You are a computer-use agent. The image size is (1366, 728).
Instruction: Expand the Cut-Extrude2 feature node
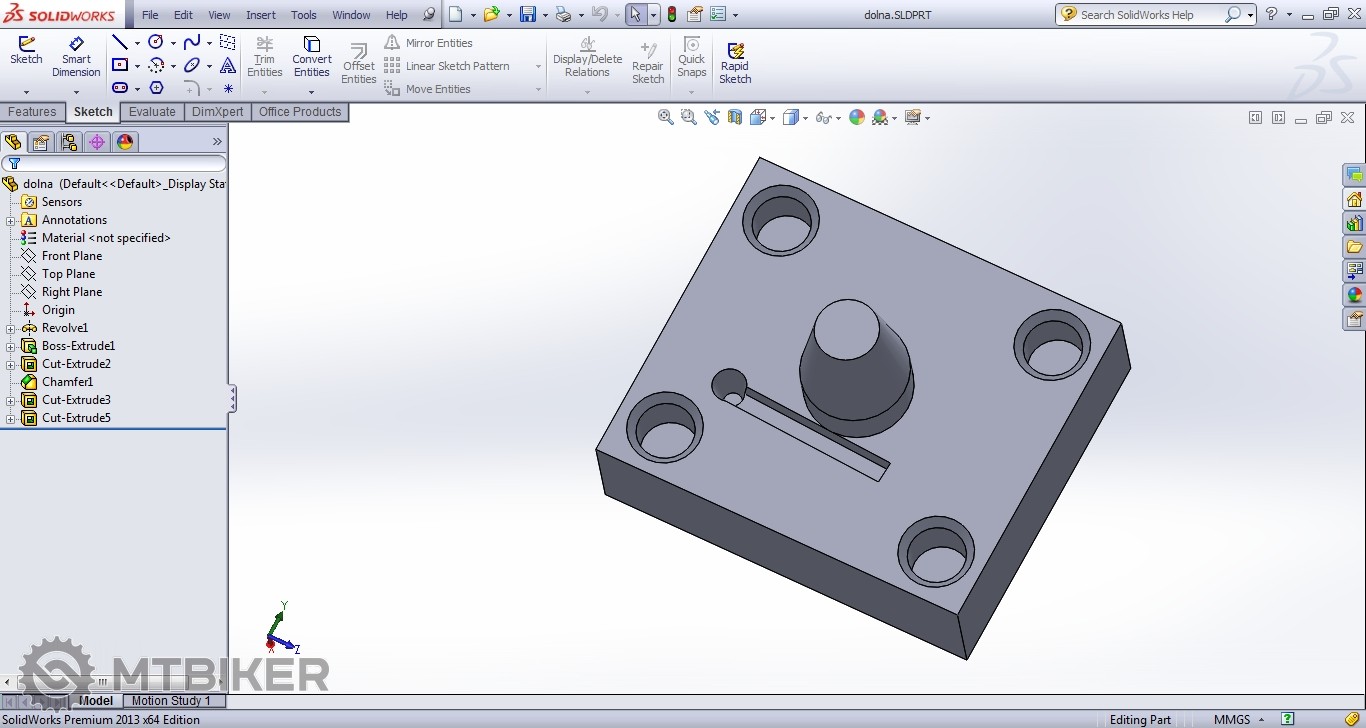click(10, 364)
